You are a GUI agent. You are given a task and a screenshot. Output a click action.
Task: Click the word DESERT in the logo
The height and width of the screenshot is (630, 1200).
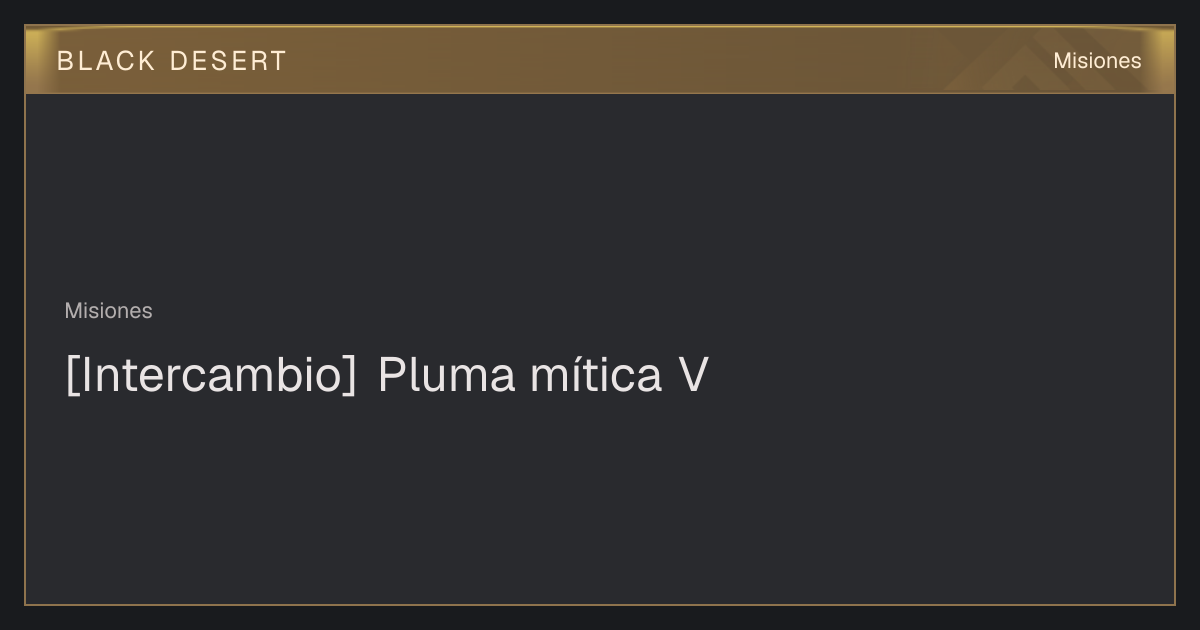pyautogui.click(x=228, y=61)
